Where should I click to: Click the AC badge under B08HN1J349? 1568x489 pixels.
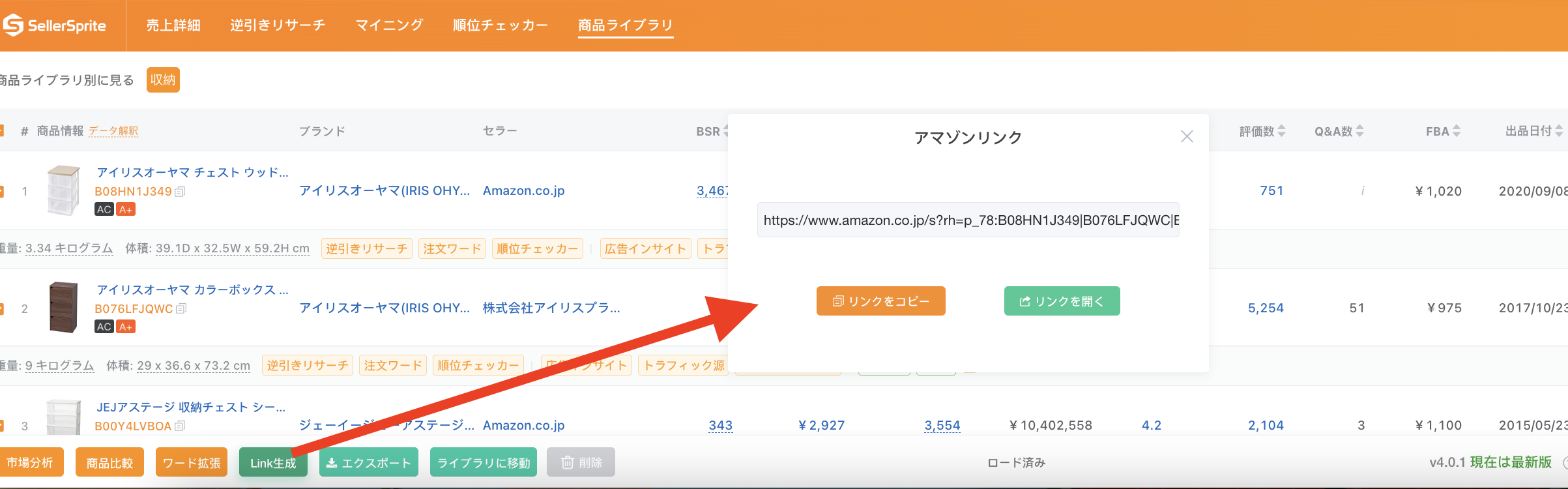(104, 209)
